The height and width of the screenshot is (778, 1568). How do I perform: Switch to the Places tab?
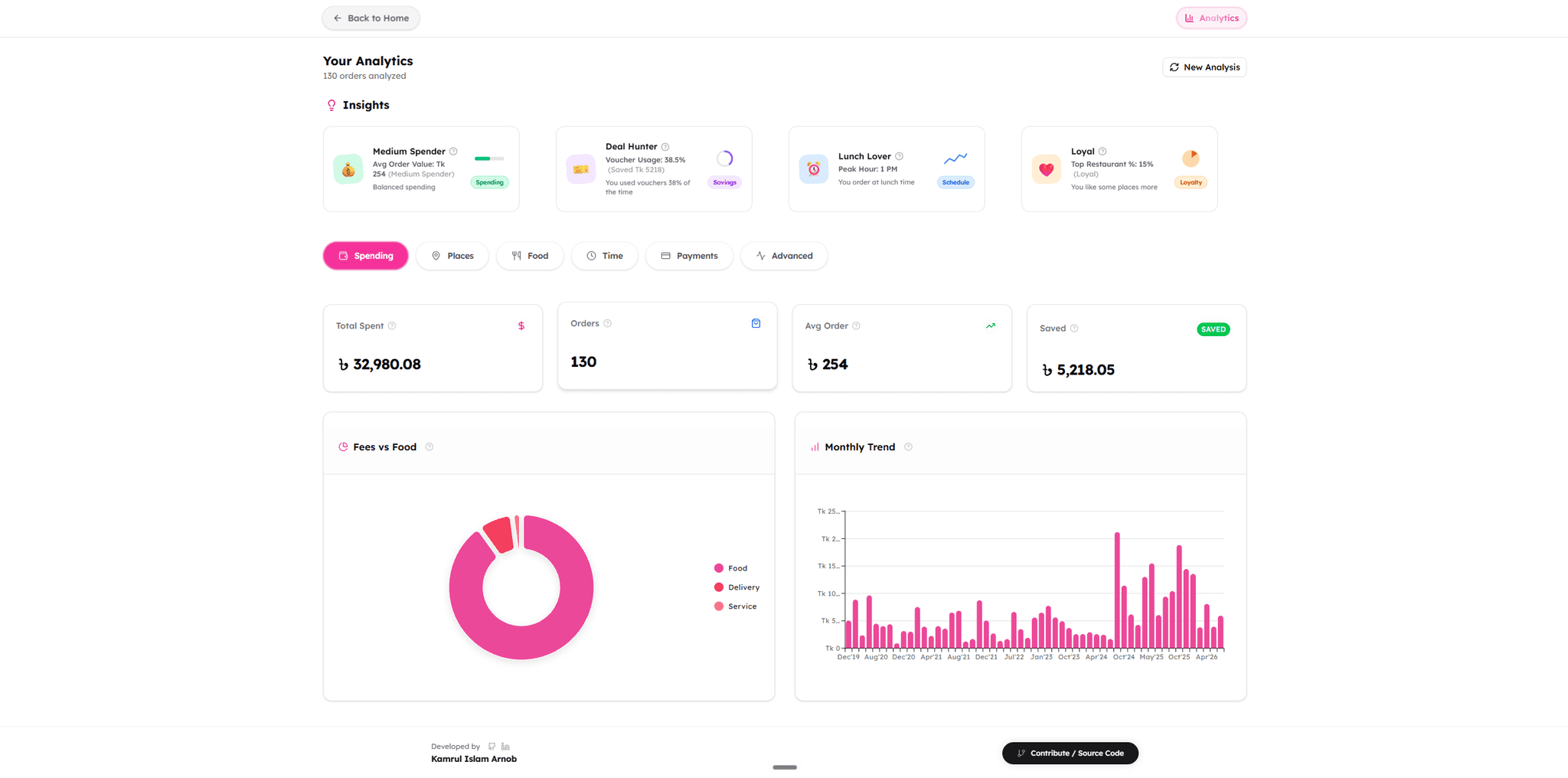point(452,256)
